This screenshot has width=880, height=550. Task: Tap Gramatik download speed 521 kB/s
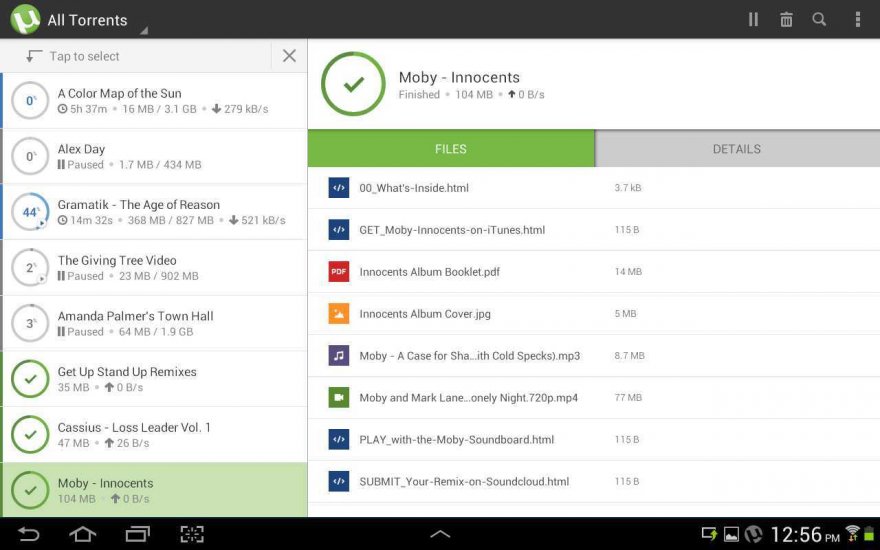(257, 220)
